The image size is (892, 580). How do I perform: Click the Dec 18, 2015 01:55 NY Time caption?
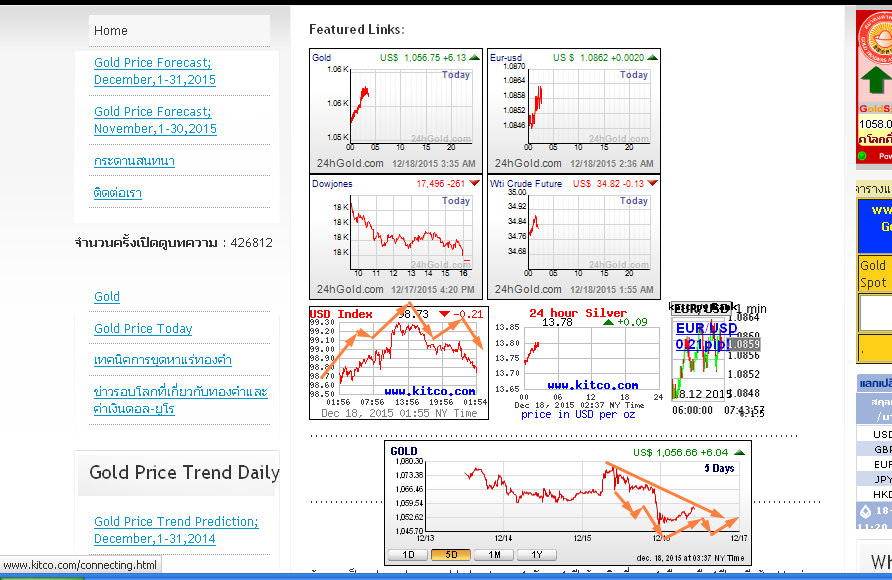click(399, 413)
